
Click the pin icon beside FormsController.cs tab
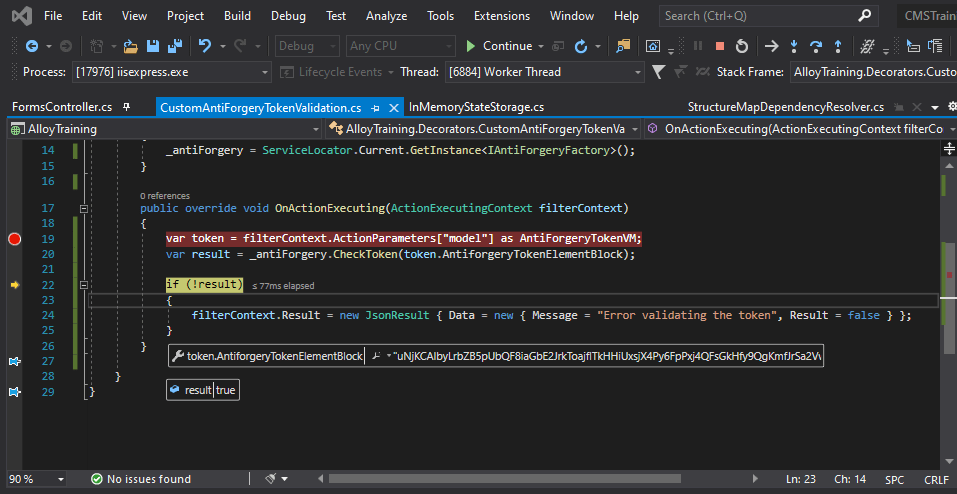click(126, 107)
